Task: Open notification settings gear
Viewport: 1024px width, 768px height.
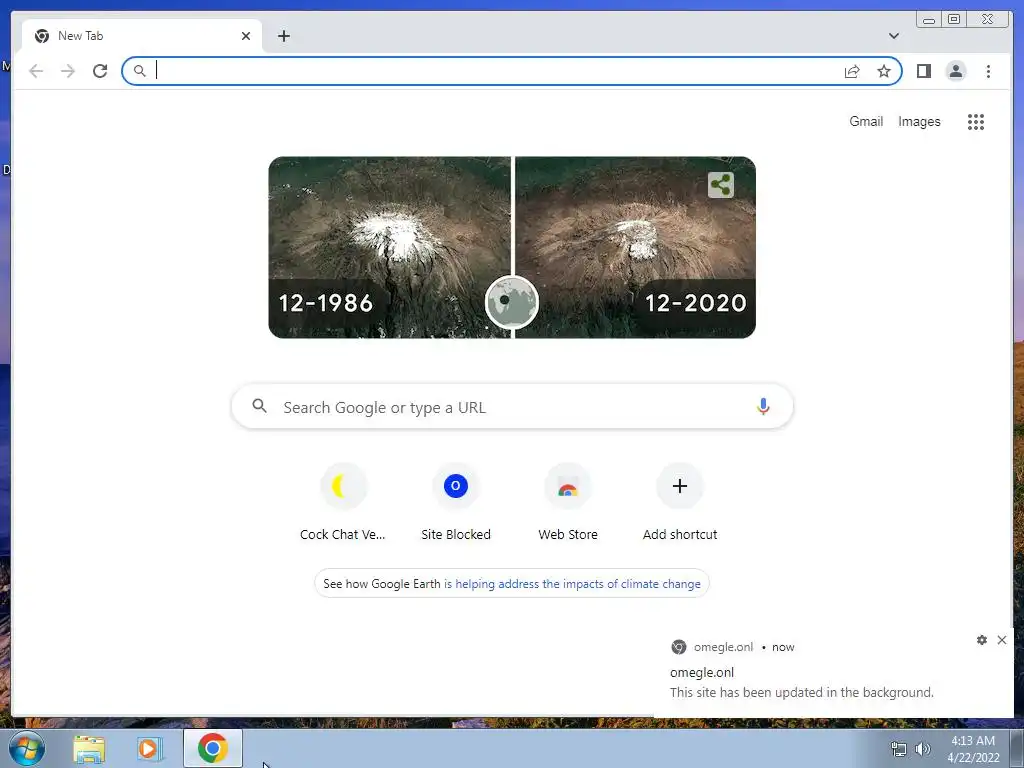Action: [982, 640]
